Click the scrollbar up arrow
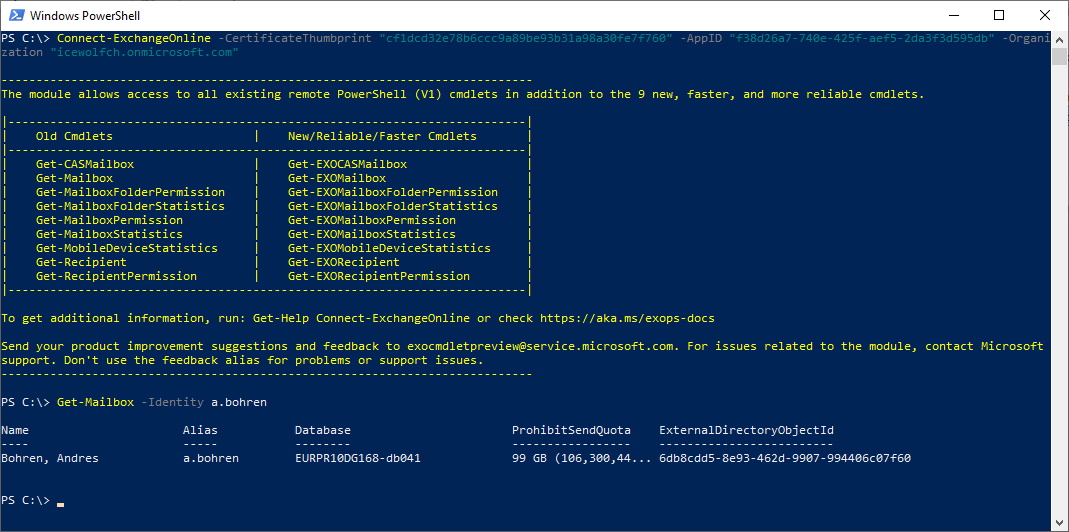 tap(1059, 40)
